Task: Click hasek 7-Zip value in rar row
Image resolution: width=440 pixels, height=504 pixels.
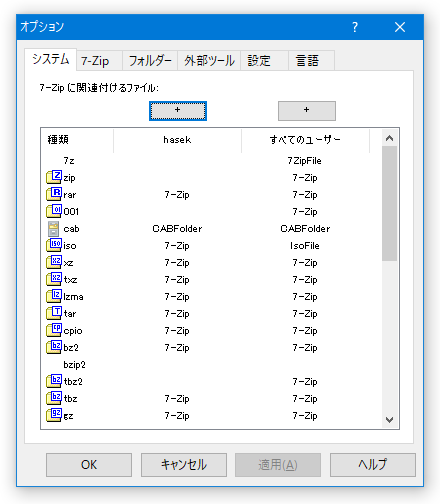Action: [177, 195]
